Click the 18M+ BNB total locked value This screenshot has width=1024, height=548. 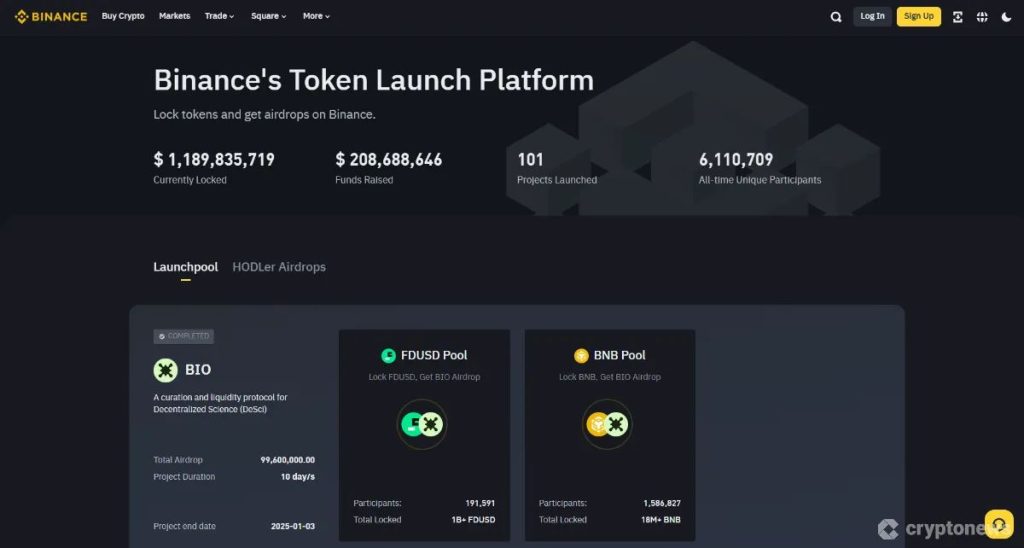coord(660,520)
